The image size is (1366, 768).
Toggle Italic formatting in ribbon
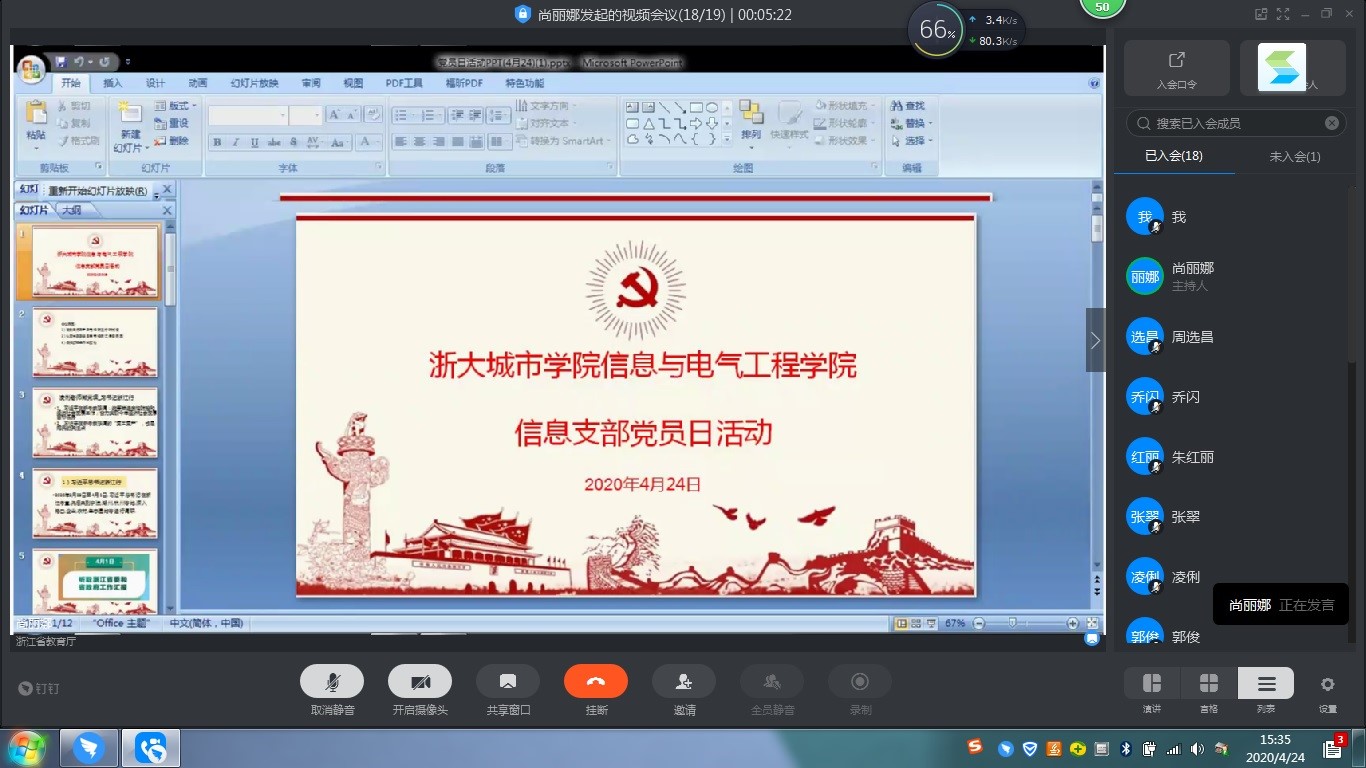click(236, 142)
